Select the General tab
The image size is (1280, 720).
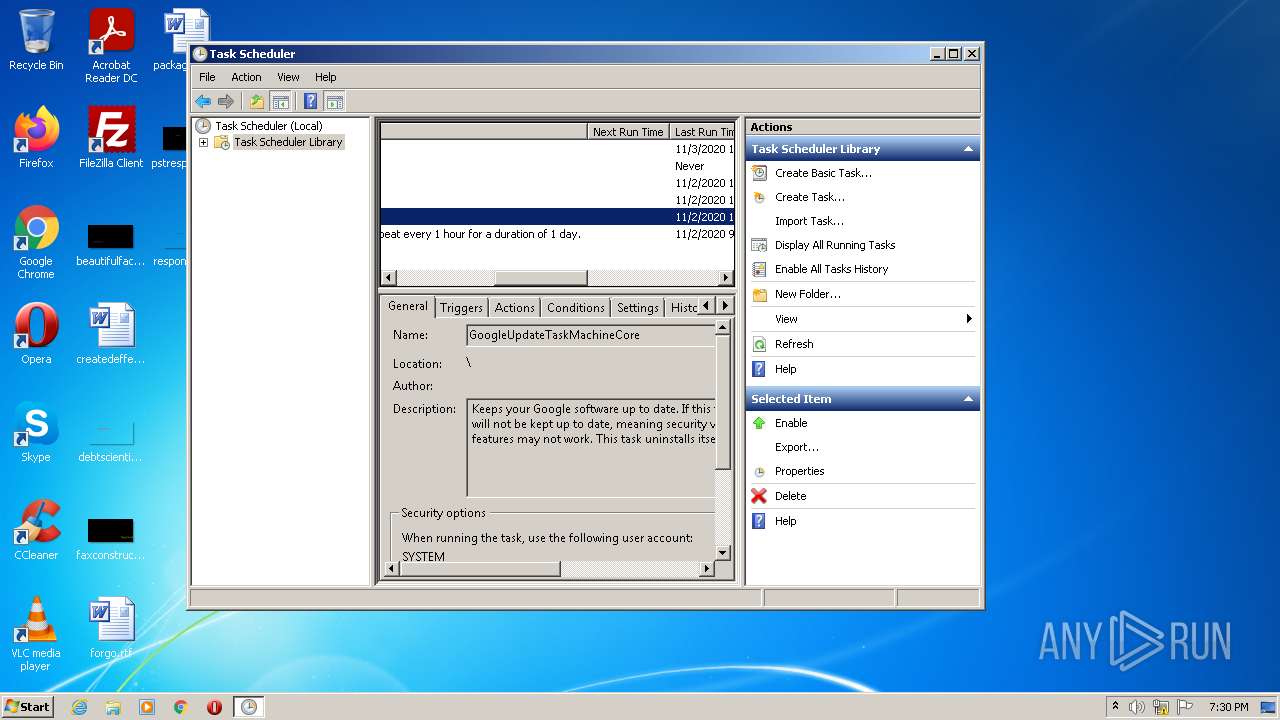point(408,306)
